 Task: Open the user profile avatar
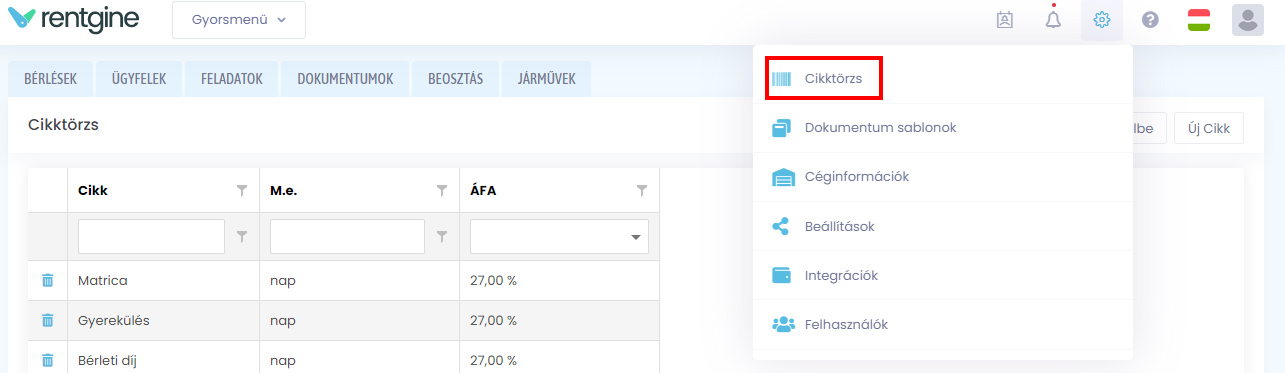point(1248,19)
